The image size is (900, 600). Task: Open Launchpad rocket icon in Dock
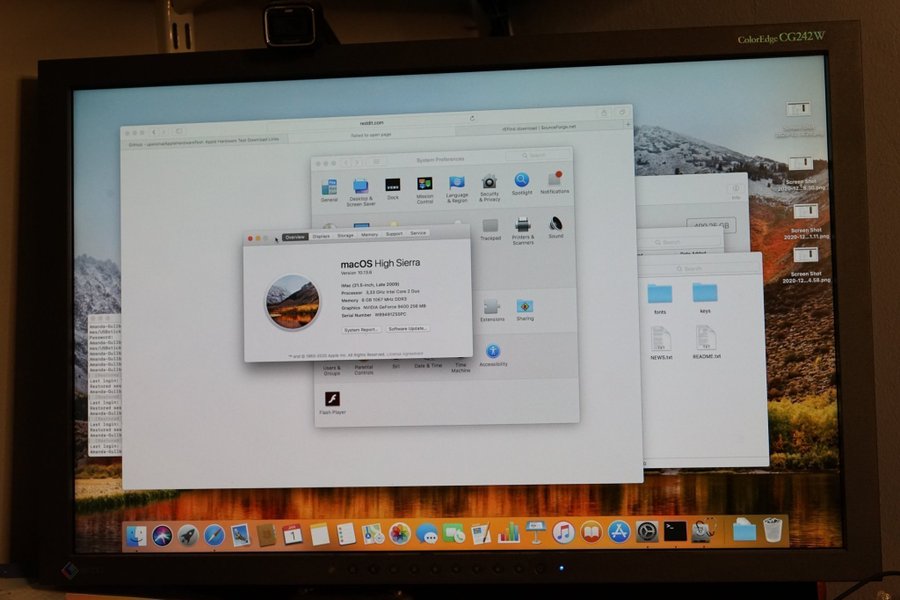tap(188, 536)
